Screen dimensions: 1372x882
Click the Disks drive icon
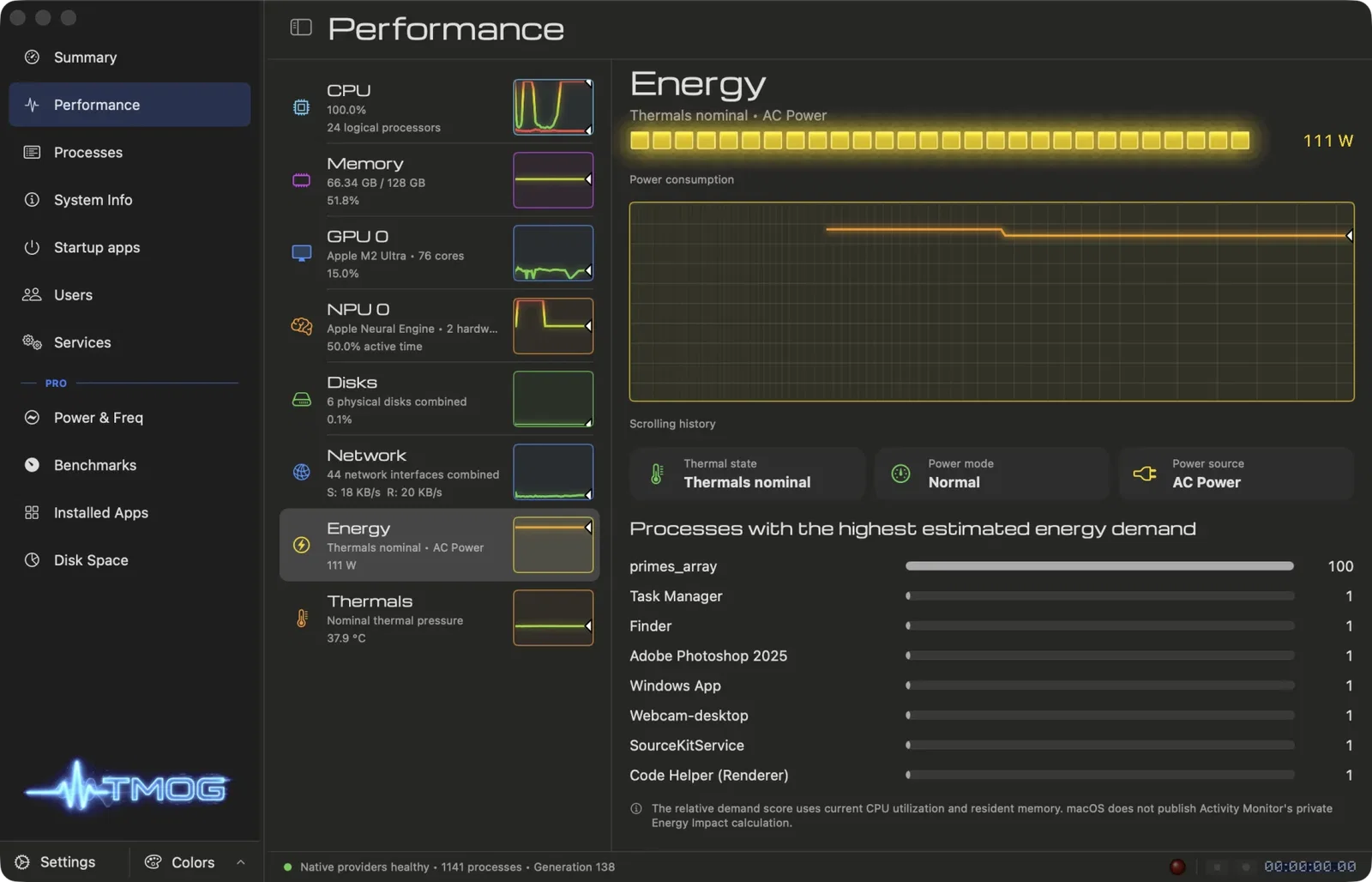tap(301, 400)
